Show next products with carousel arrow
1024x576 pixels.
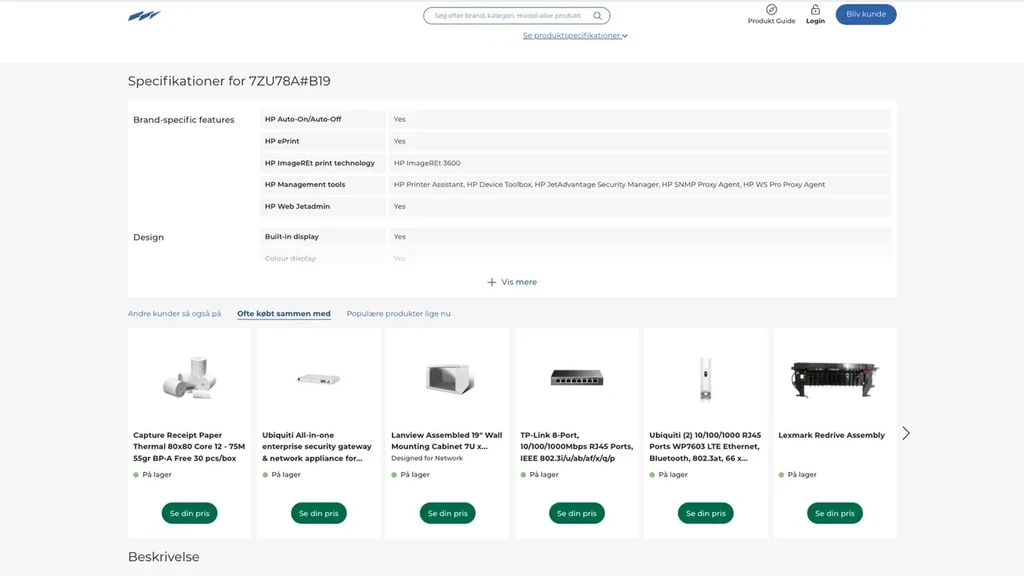906,434
